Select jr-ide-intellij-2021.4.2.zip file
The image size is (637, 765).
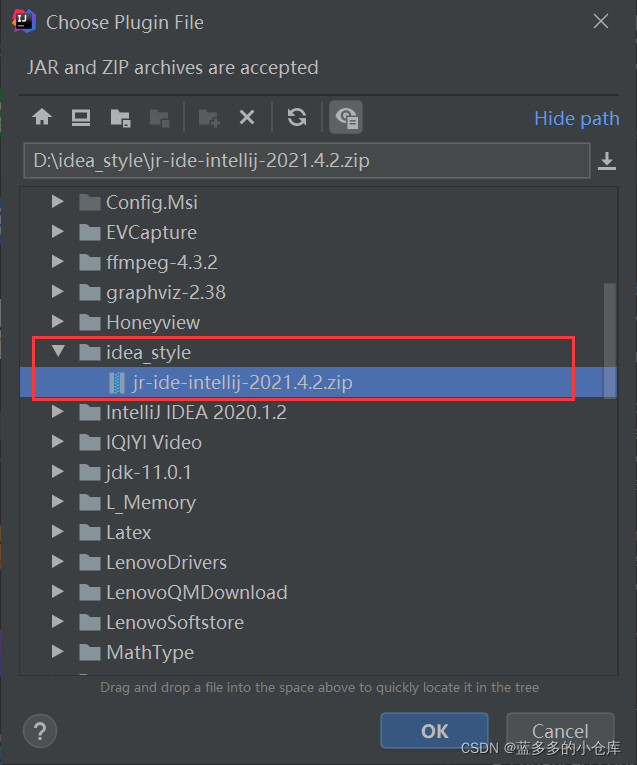tap(318, 382)
